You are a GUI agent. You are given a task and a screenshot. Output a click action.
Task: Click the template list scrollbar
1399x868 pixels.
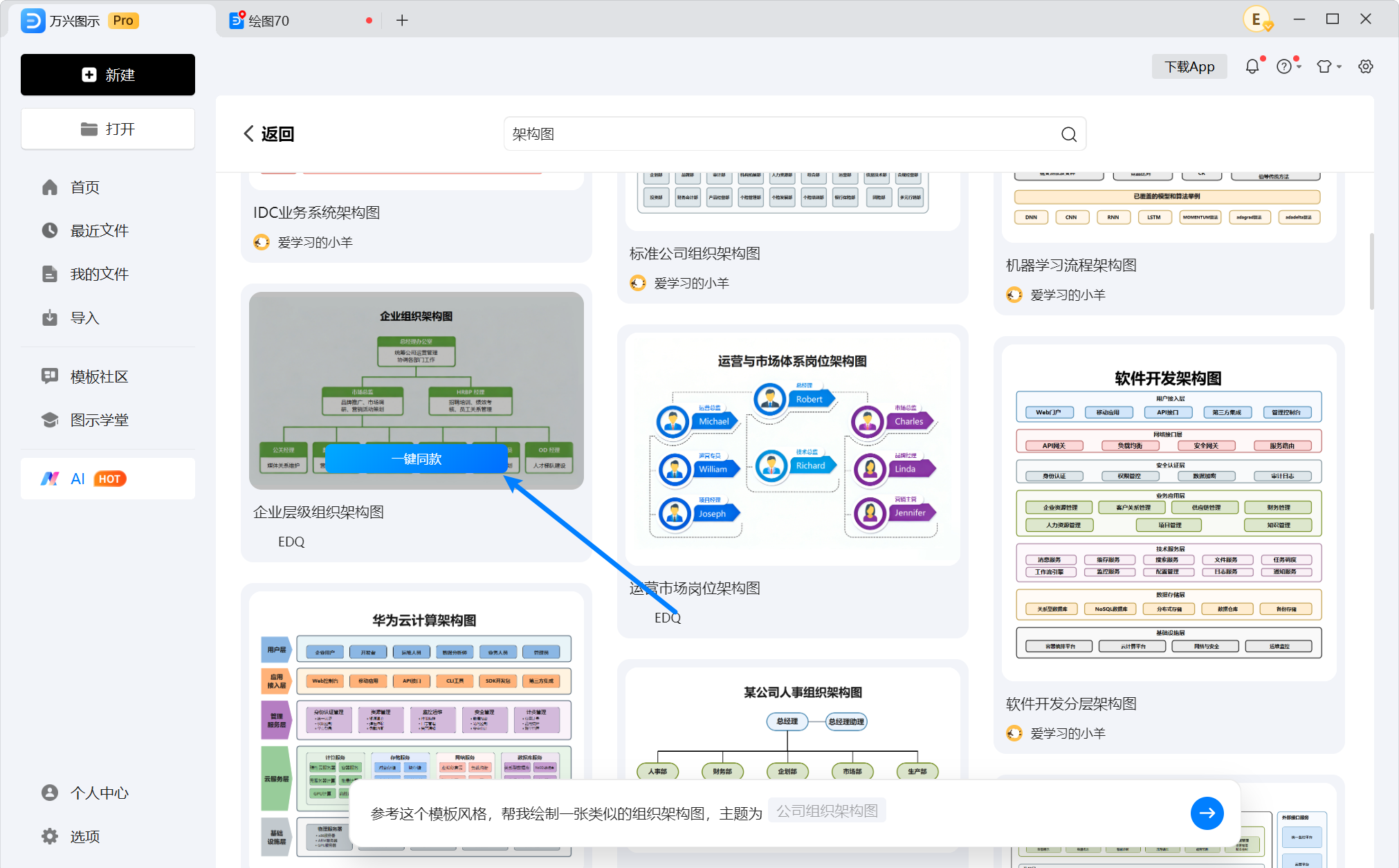click(x=1371, y=272)
